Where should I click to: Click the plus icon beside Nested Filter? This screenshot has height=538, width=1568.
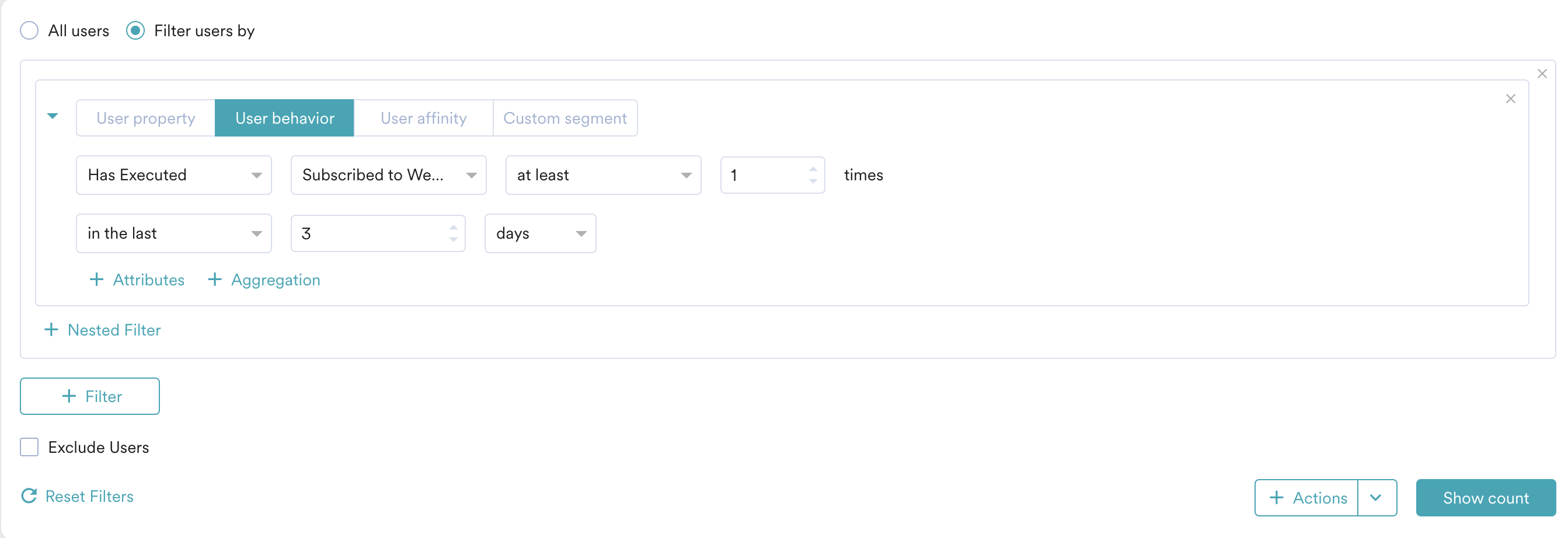[52, 330]
